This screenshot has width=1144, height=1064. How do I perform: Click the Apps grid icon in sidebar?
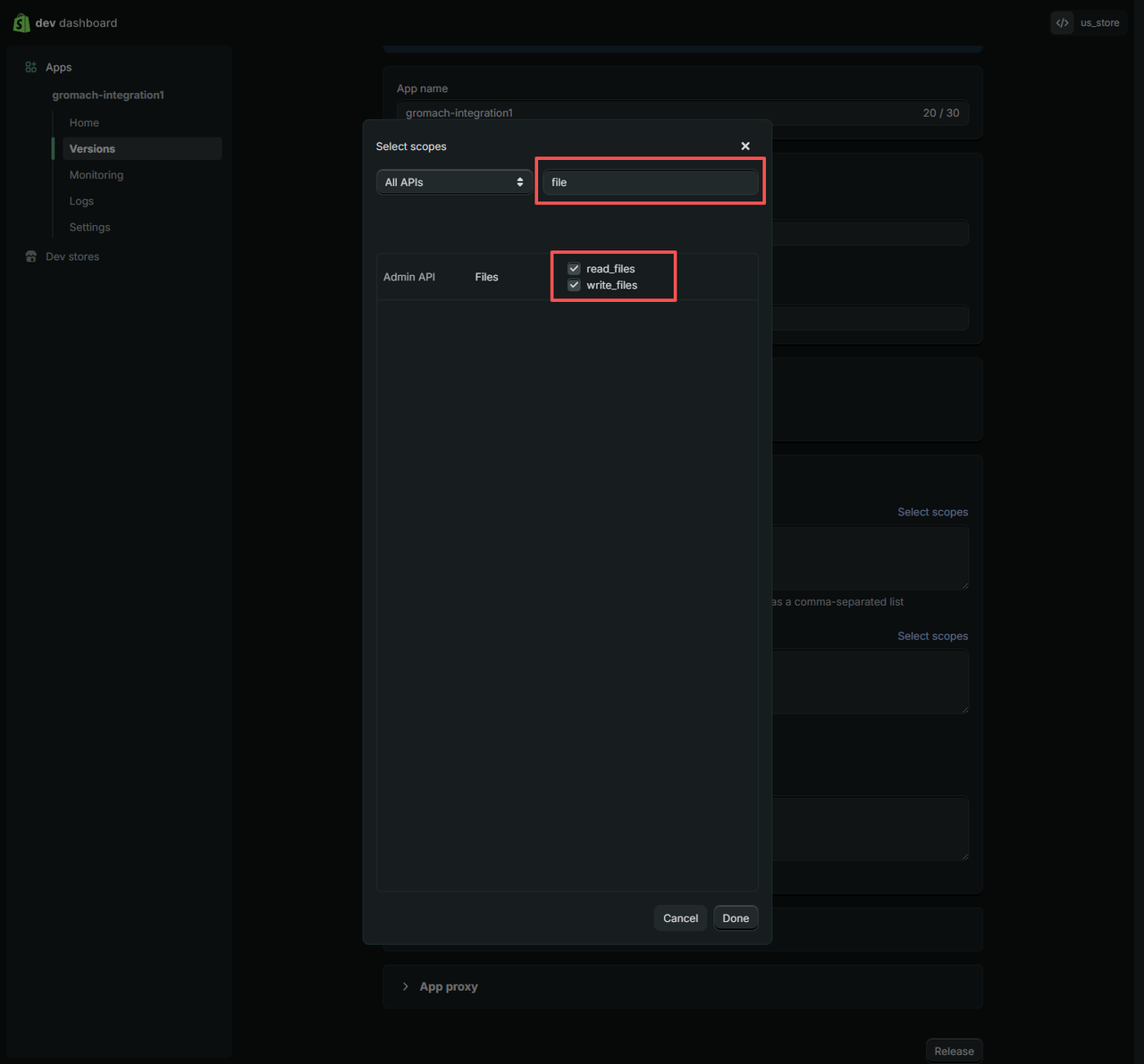(31, 67)
